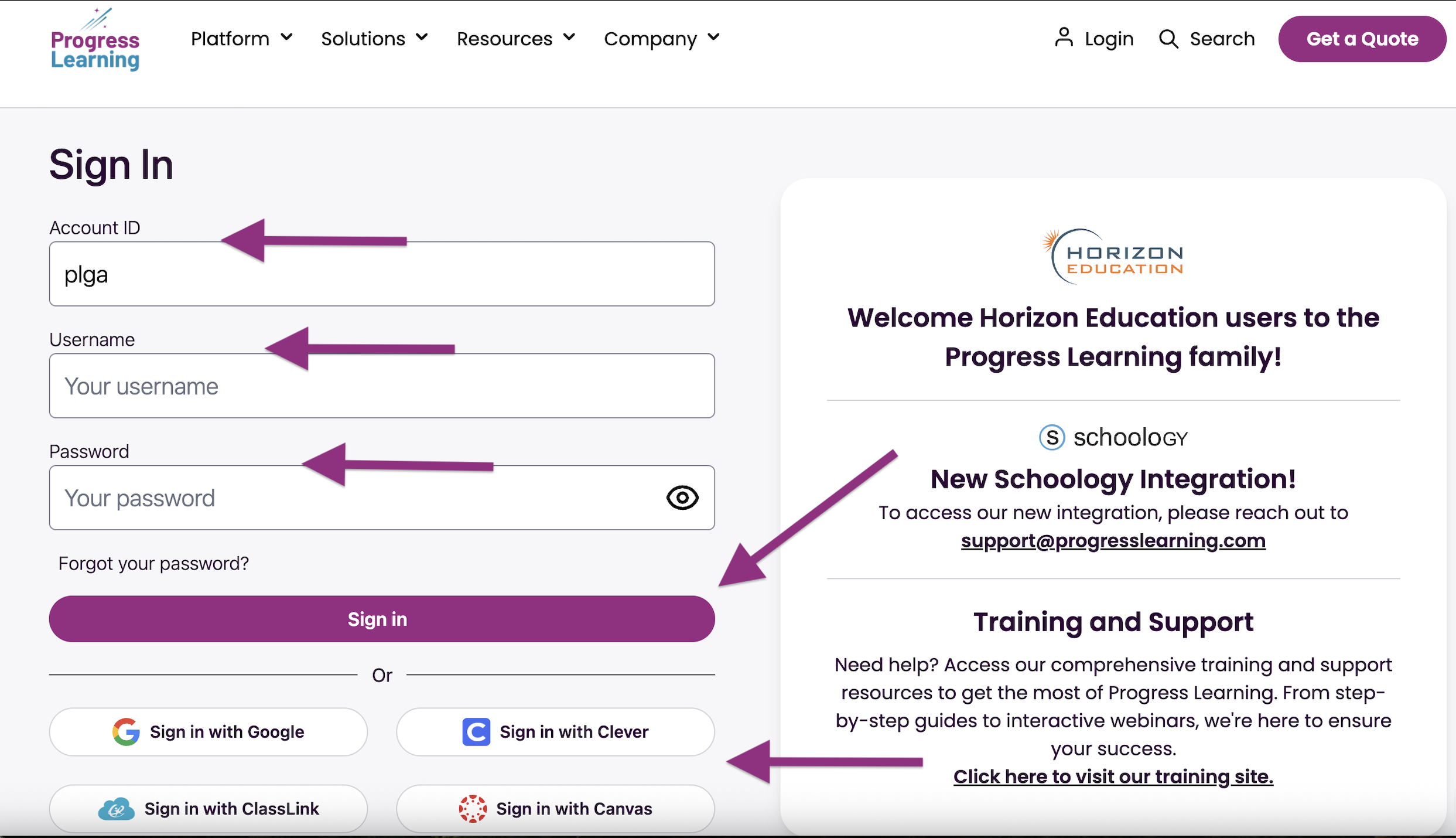The image size is (1456, 838).
Task: Click the Sign In heading
Action: (x=111, y=165)
